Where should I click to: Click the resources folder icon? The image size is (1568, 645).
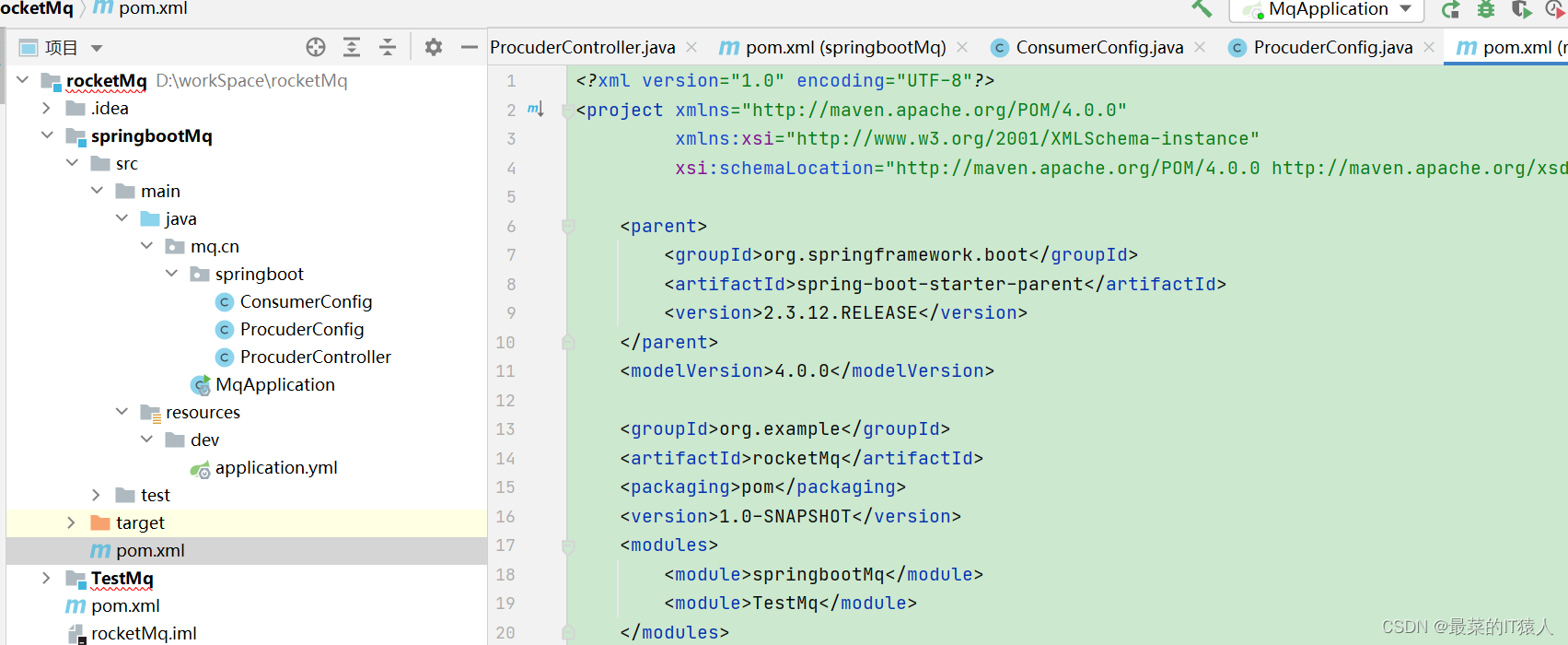coord(151,413)
